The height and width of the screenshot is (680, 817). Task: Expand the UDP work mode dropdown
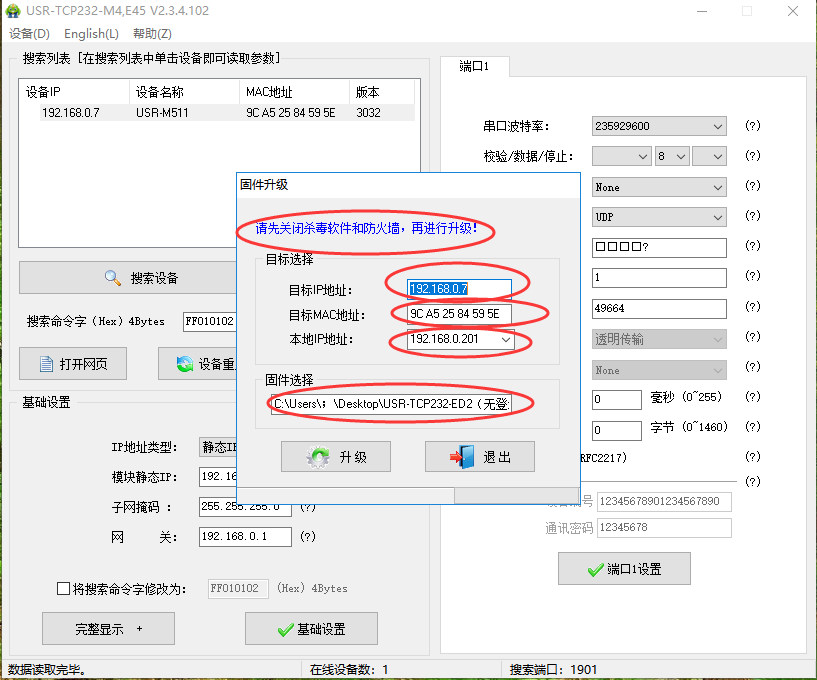pyautogui.click(x=718, y=217)
